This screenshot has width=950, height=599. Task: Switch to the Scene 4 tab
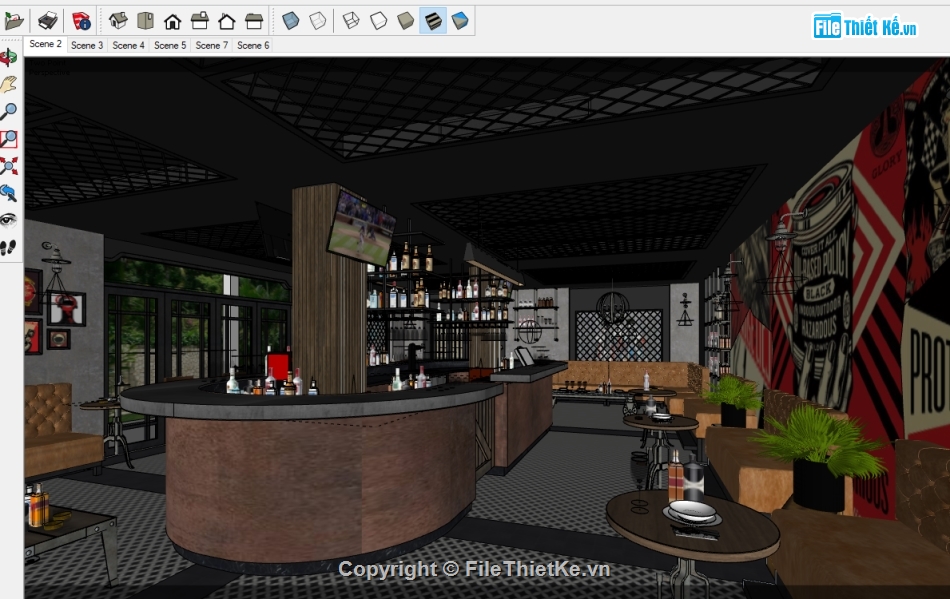coord(128,45)
